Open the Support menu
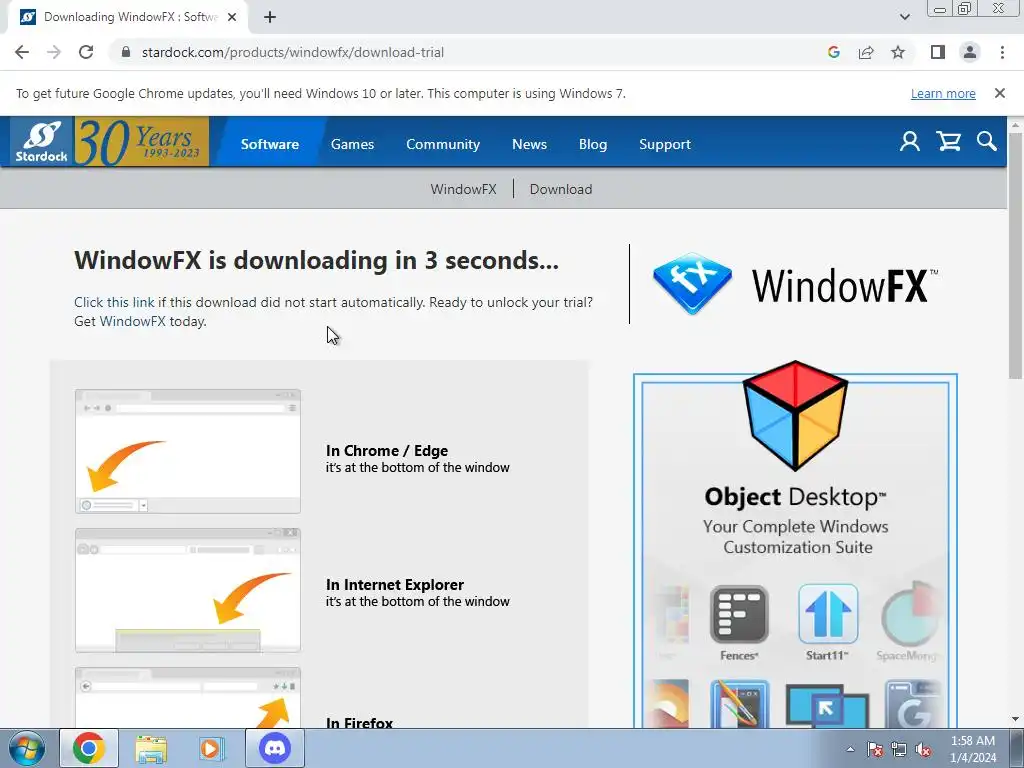Image resolution: width=1024 pixels, height=768 pixels. click(665, 144)
